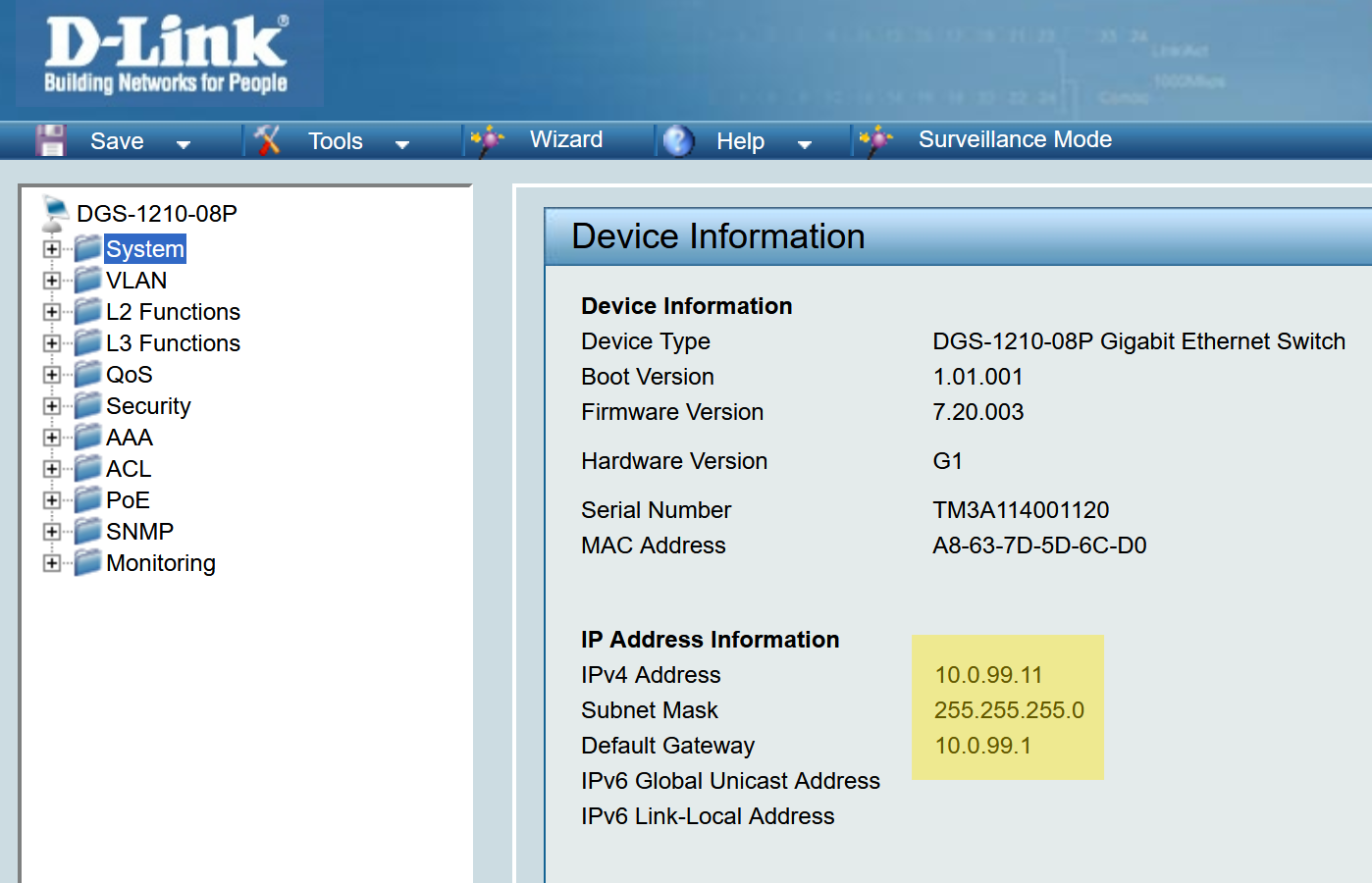The width and height of the screenshot is (1372, 883).
Task: Launch the Wizard
Action: 566,139
